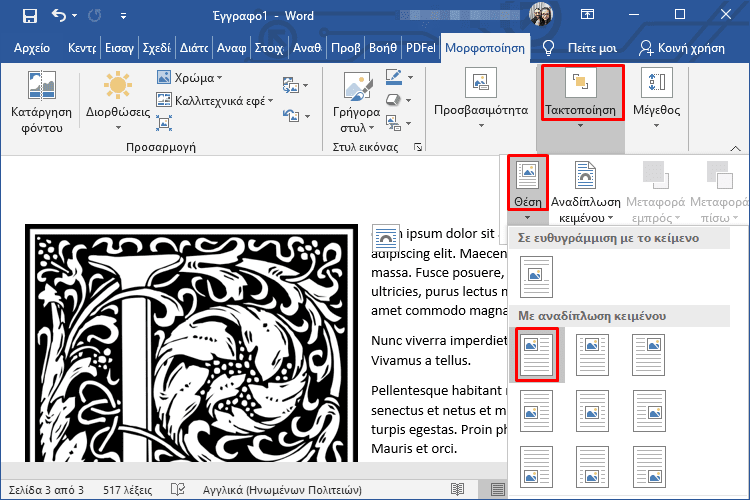Customize the Quick Access Toolbar
This screenshot has height=500, width=750.
pos(123,16)
